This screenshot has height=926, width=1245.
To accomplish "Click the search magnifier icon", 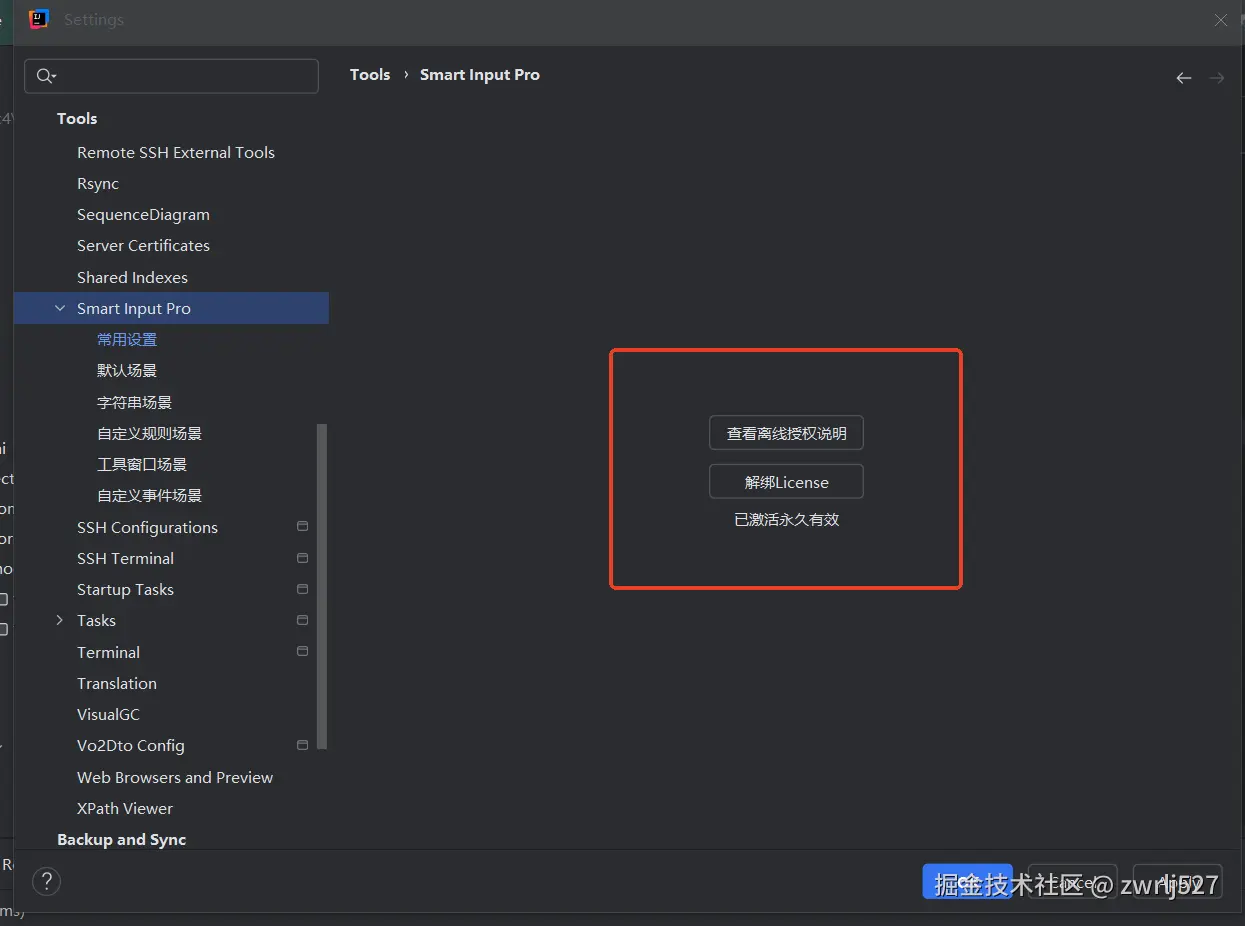I will click(x=46, y=76).
